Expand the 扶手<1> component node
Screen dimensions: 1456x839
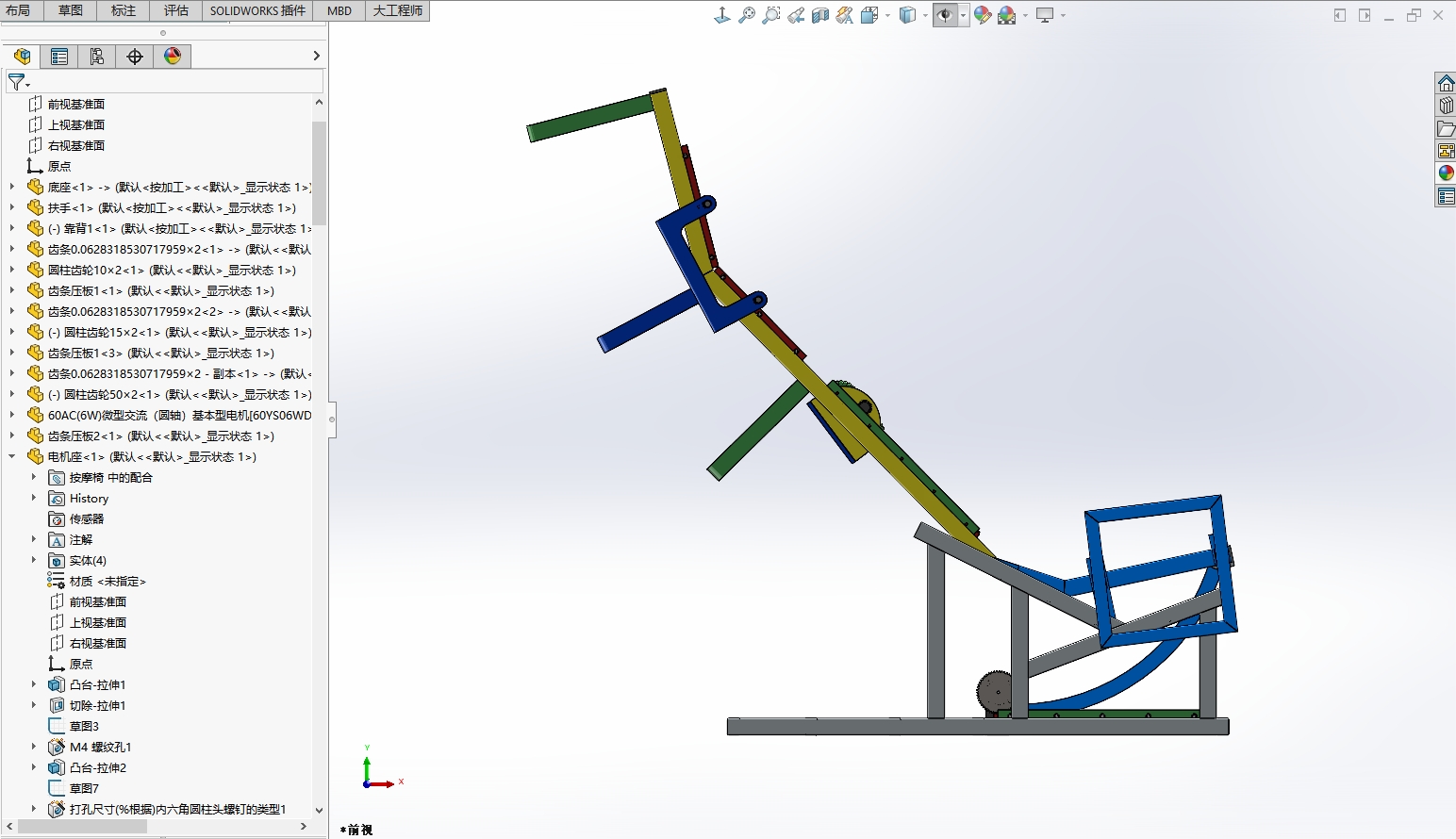11,207
